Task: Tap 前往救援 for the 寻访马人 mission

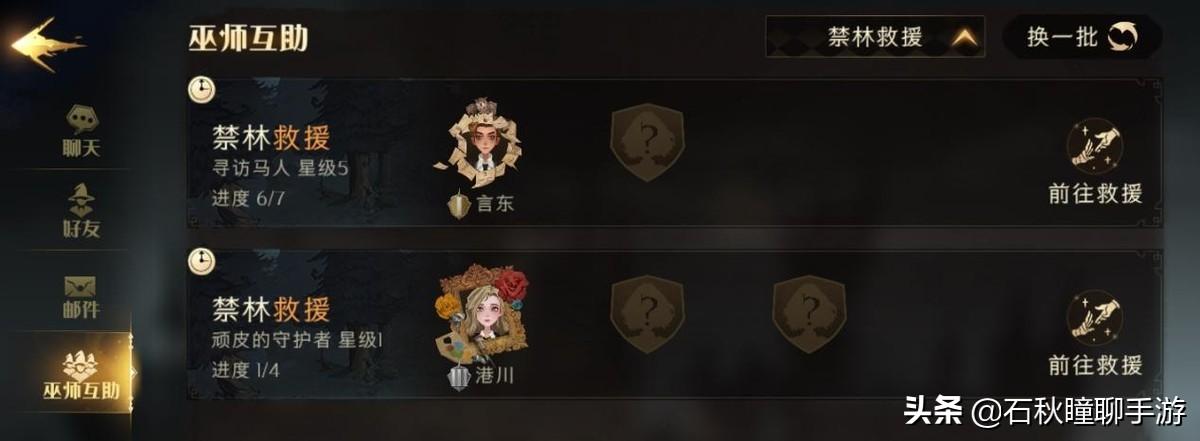Action: pos(1095,161)
